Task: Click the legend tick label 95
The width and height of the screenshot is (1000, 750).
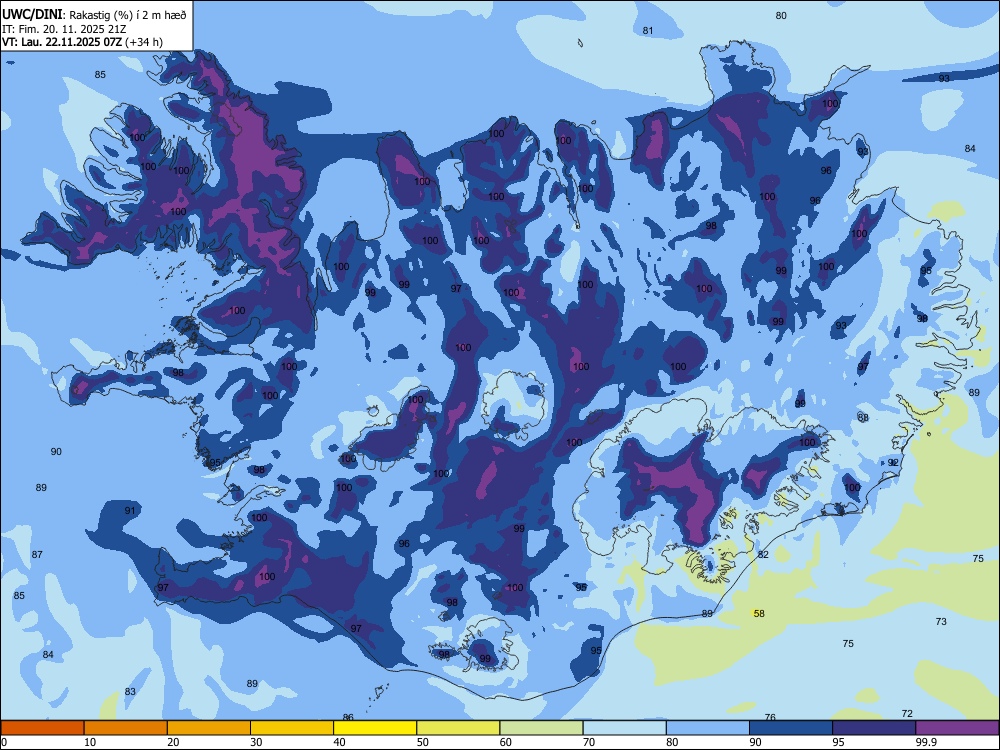Action: pos(839,742)
